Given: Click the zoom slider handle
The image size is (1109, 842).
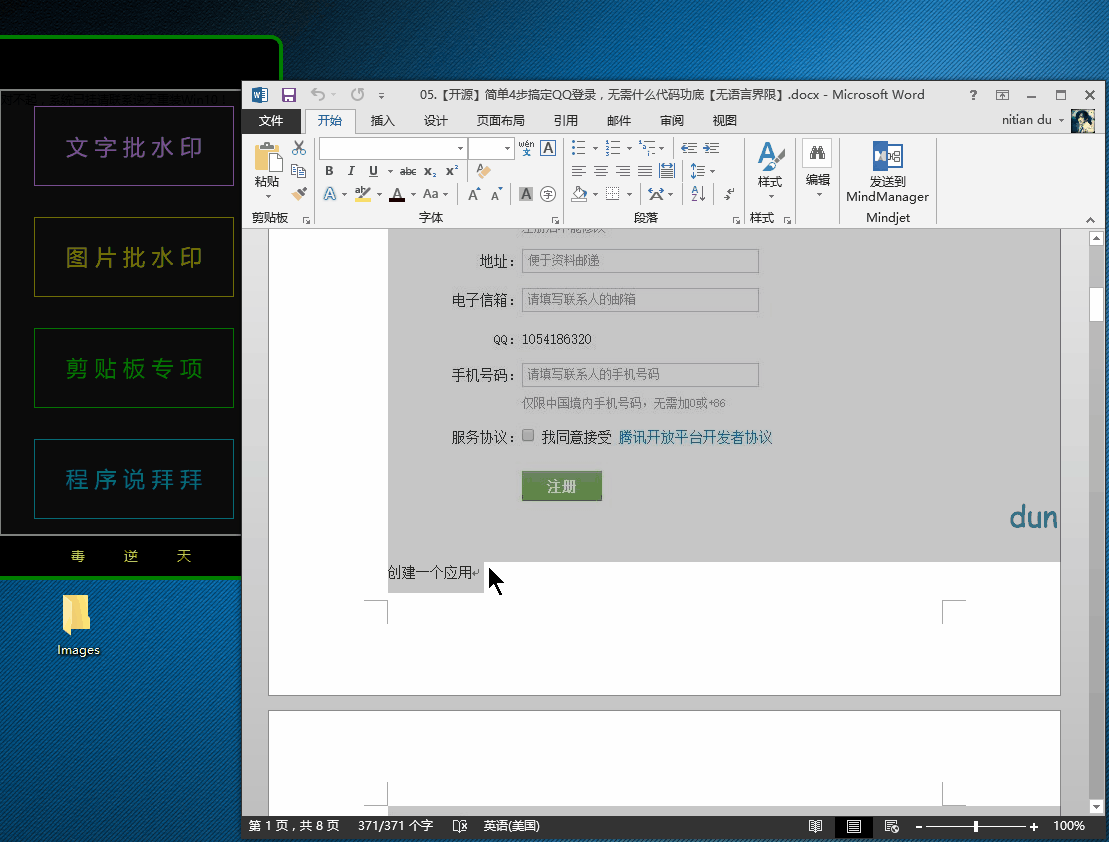Looking at the screenshot, I should click(975, 826).
